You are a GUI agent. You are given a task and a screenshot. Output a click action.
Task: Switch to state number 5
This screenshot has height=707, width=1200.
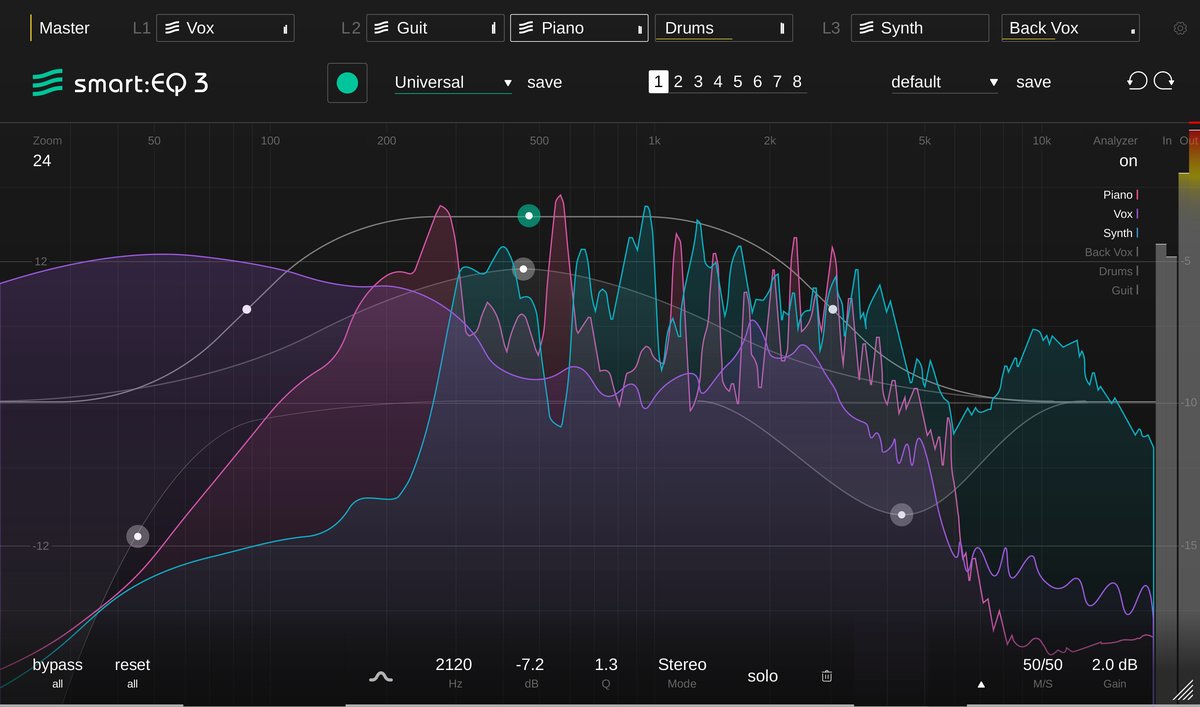coord(737,82)
